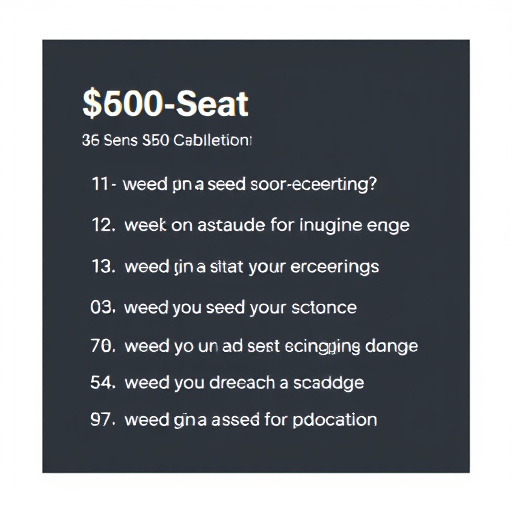The width and height of the screenshot is (512, 512).
Task: Click the list number "97."
Action: point(103,419)
